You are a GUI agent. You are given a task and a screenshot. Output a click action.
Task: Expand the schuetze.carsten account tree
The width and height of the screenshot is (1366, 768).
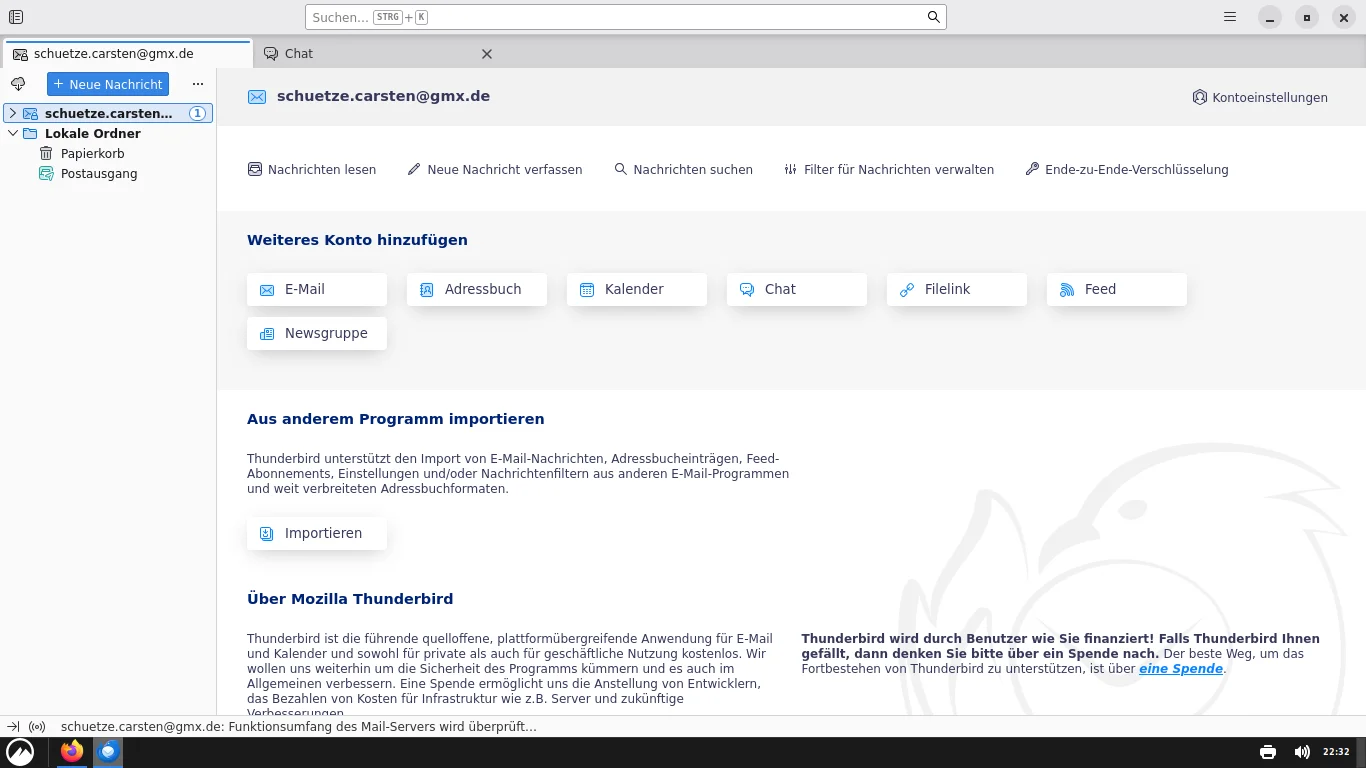pos(12,113)
